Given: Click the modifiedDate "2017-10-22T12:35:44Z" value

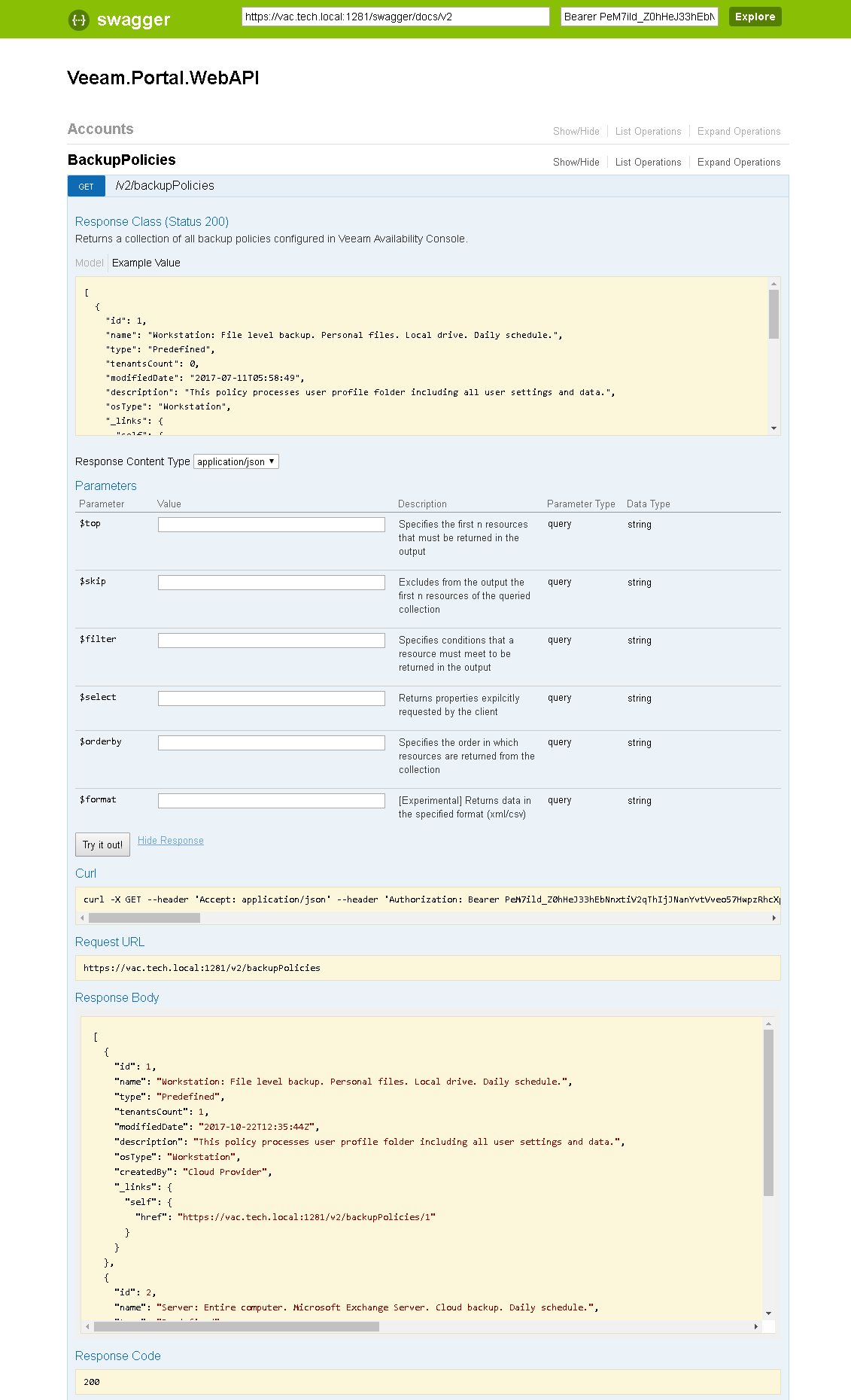Looking at the screenshot, I should point(257,1127).
